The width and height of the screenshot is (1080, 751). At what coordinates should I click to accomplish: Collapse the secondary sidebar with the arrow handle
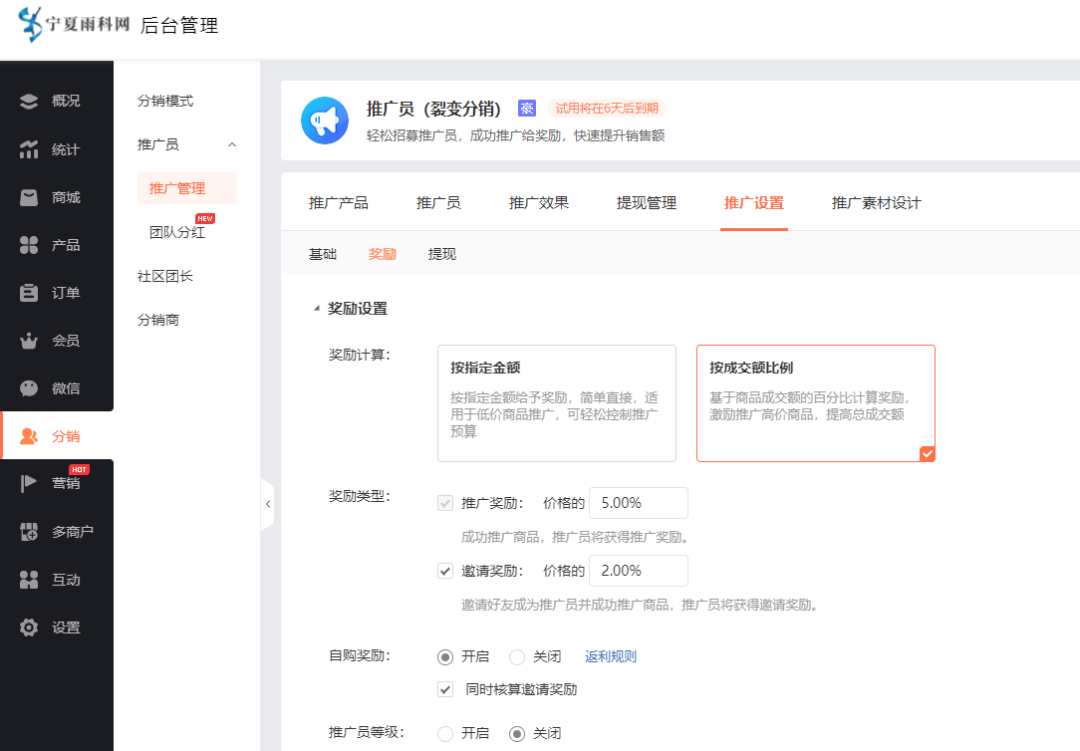coord(268,504)
